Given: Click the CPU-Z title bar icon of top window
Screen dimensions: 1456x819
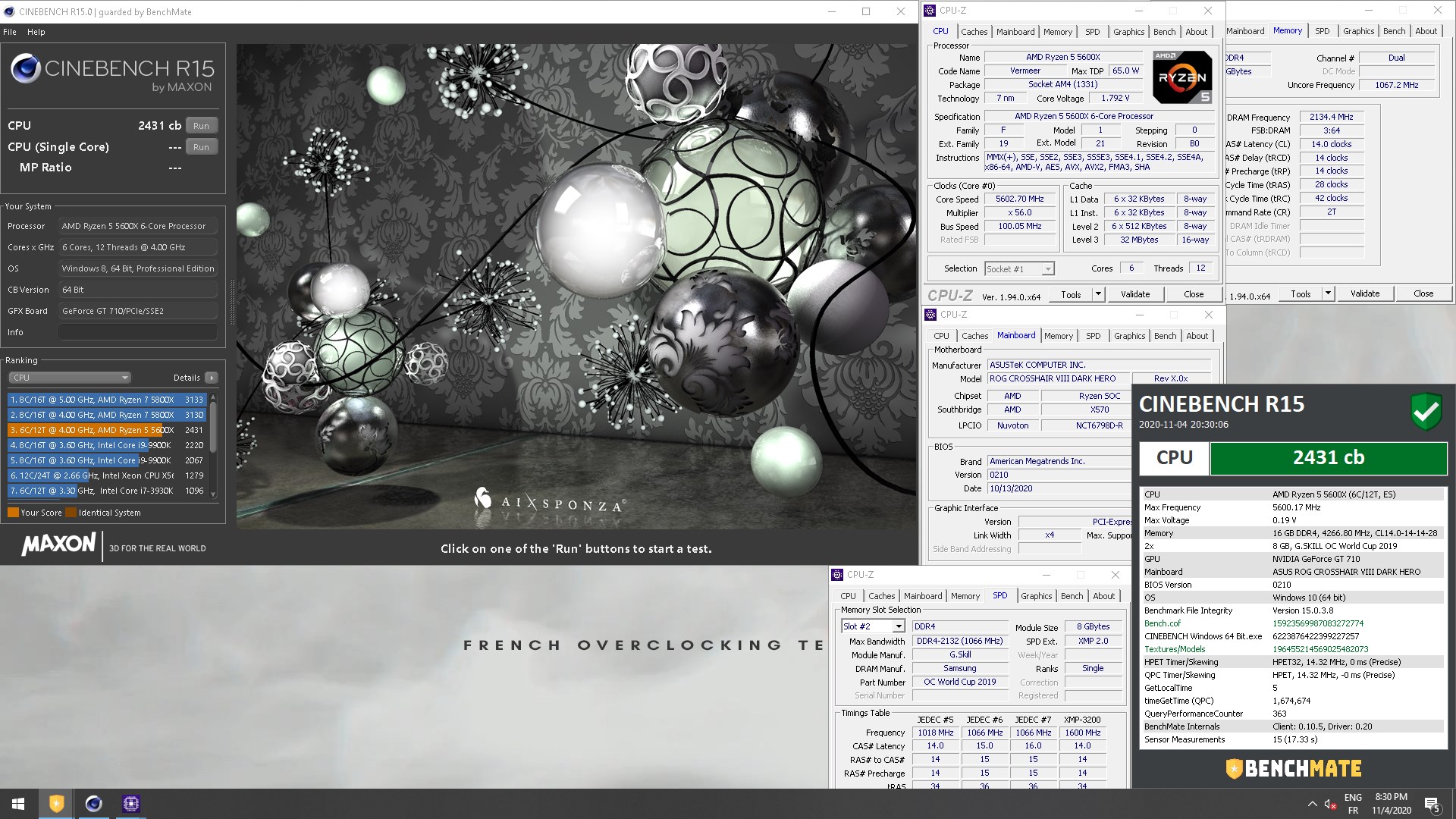Looking at the screenshot, I should tap(930, 11).
